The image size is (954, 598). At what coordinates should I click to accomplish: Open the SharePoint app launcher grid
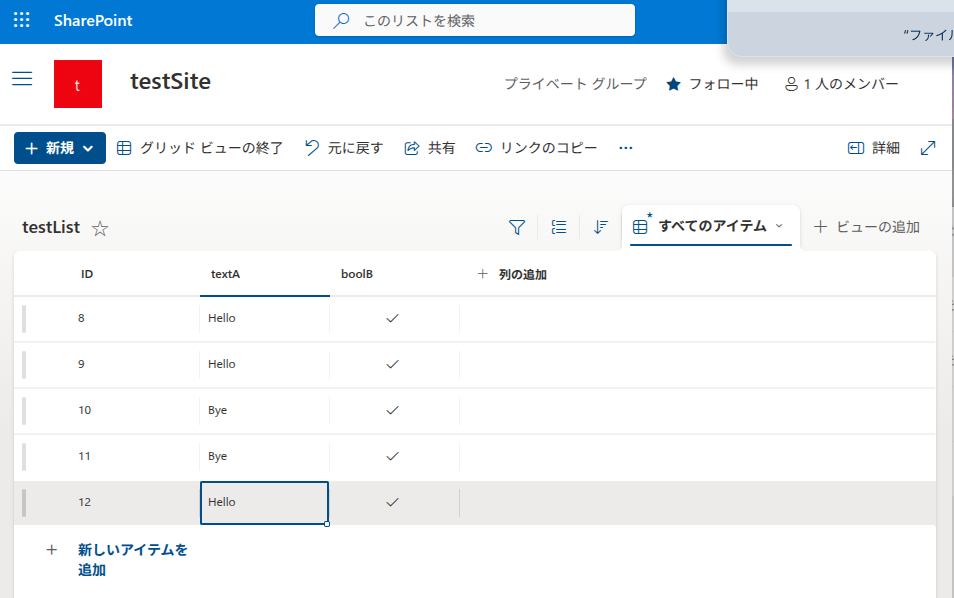click(x=21, y=20)
